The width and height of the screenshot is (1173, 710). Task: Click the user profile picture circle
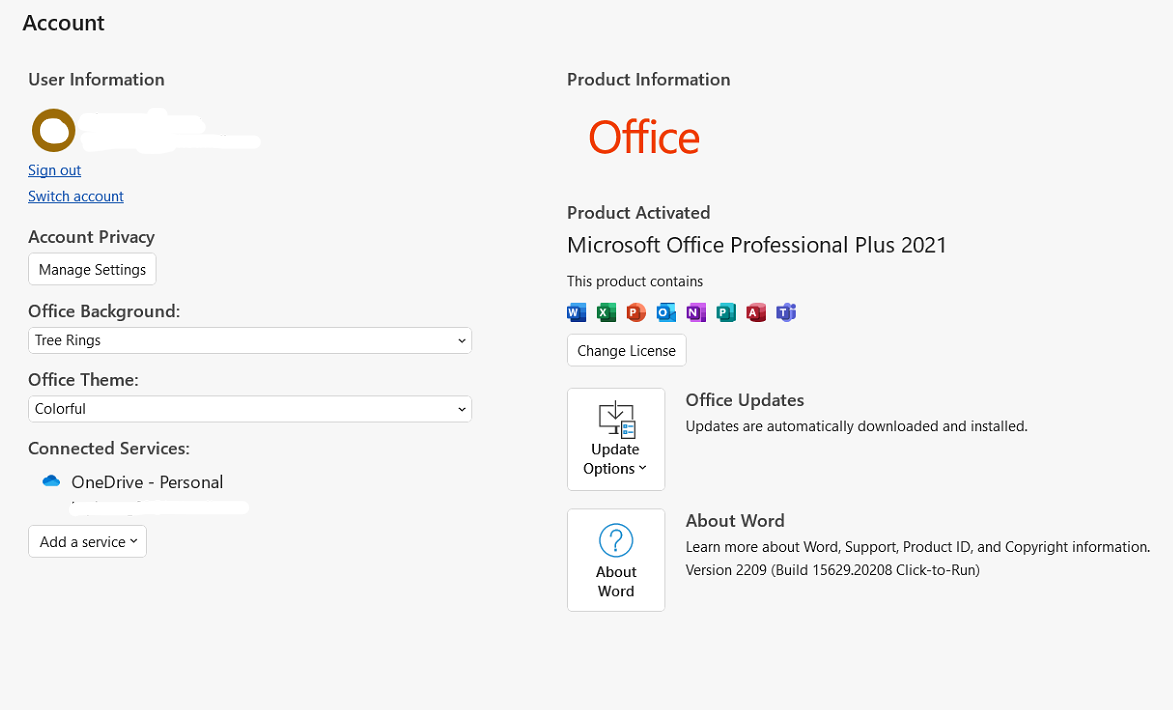click(53, 130)
